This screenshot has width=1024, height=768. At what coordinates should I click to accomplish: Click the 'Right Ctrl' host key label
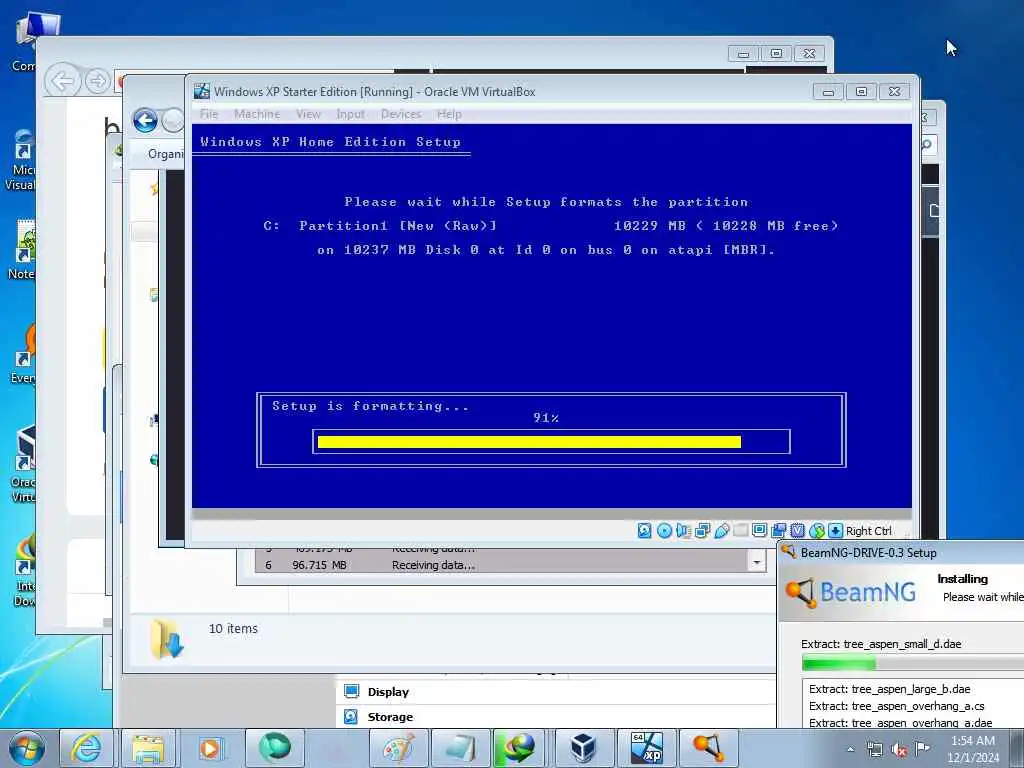click(x=869, y=531)
